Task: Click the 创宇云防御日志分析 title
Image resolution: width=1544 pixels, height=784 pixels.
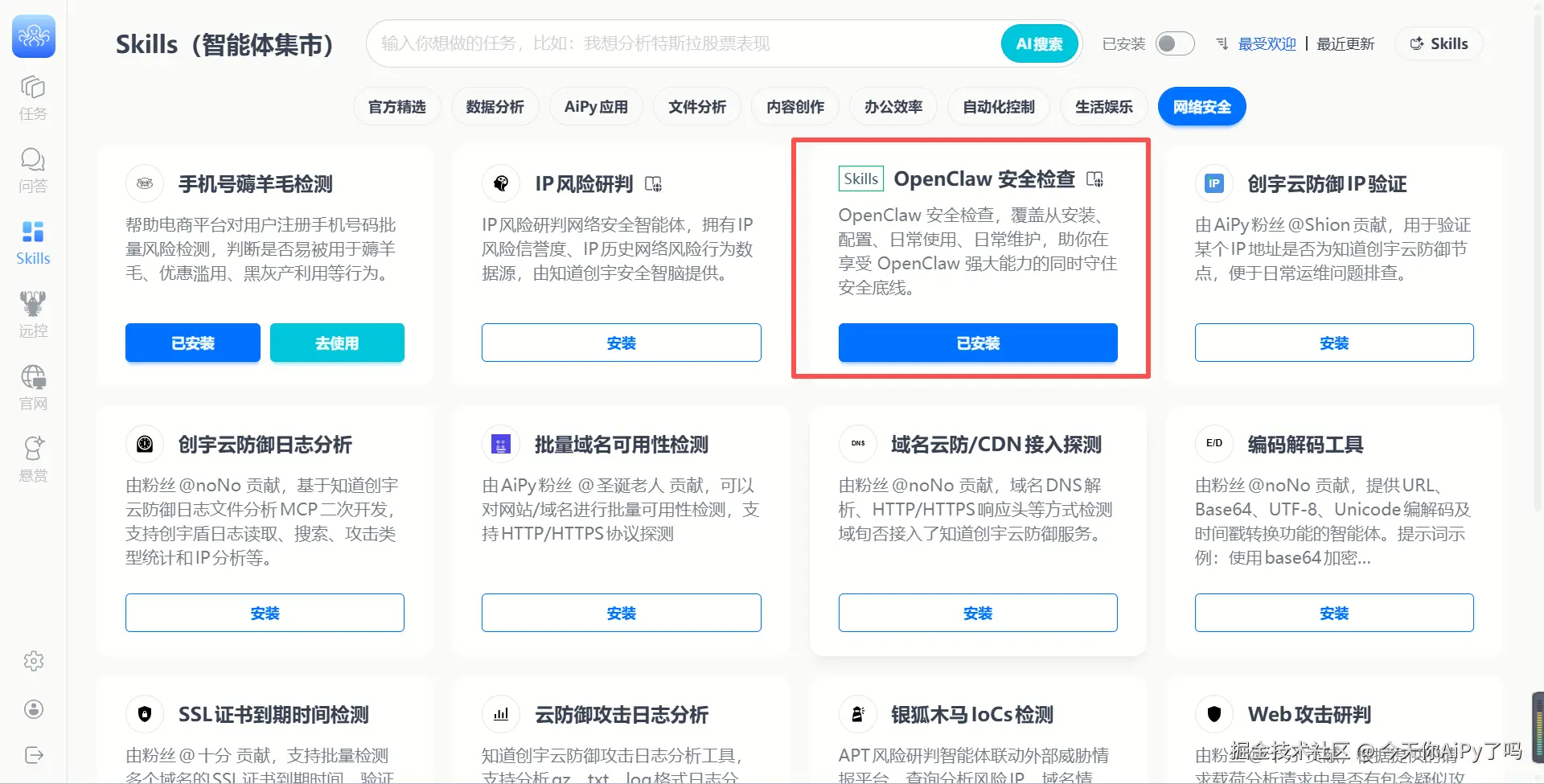Action: [x=265, y=445]
